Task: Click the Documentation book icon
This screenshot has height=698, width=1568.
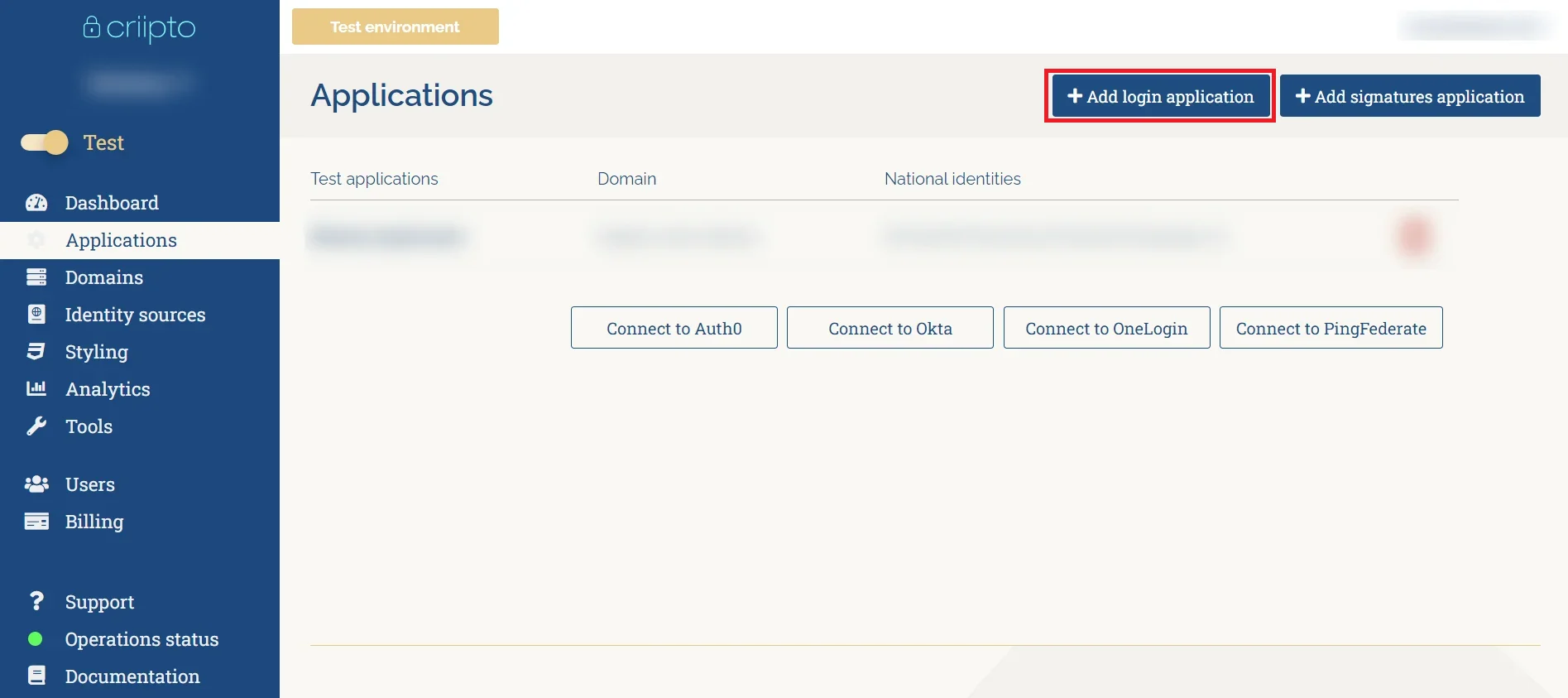Action: [36, 676]
